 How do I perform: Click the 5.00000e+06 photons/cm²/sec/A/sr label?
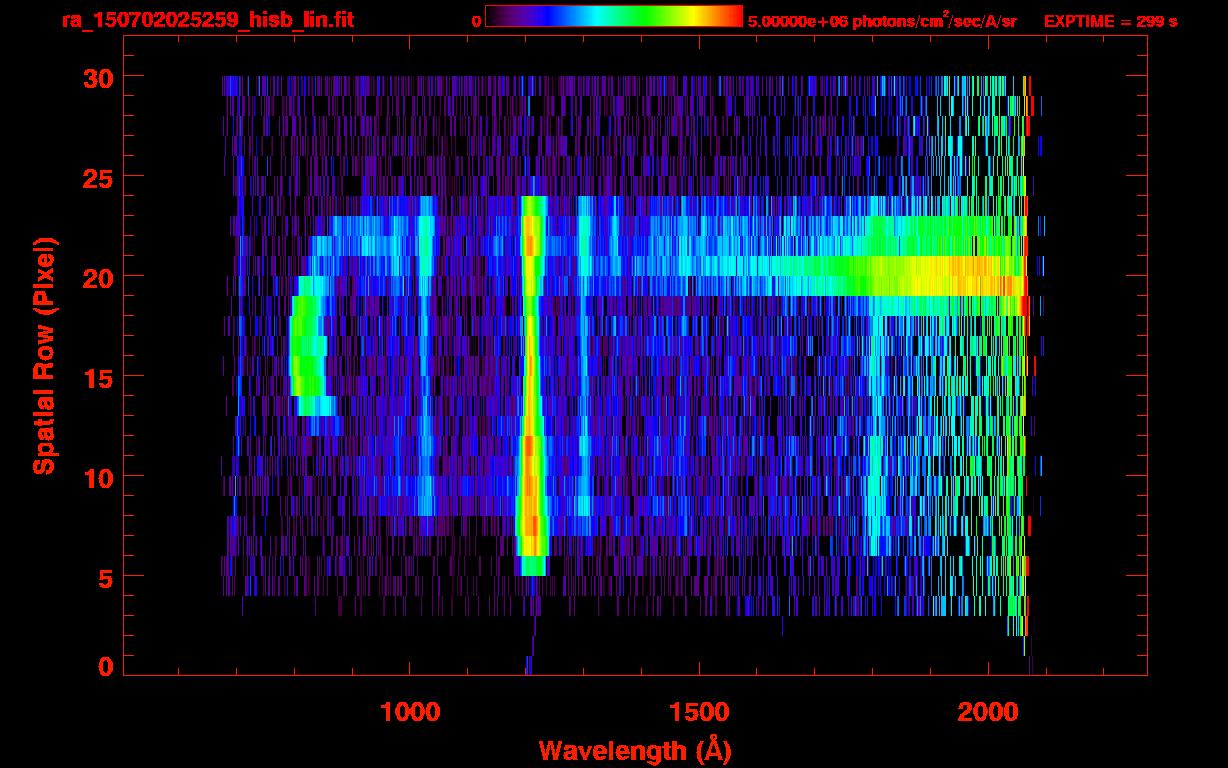(x=881, y=20)
